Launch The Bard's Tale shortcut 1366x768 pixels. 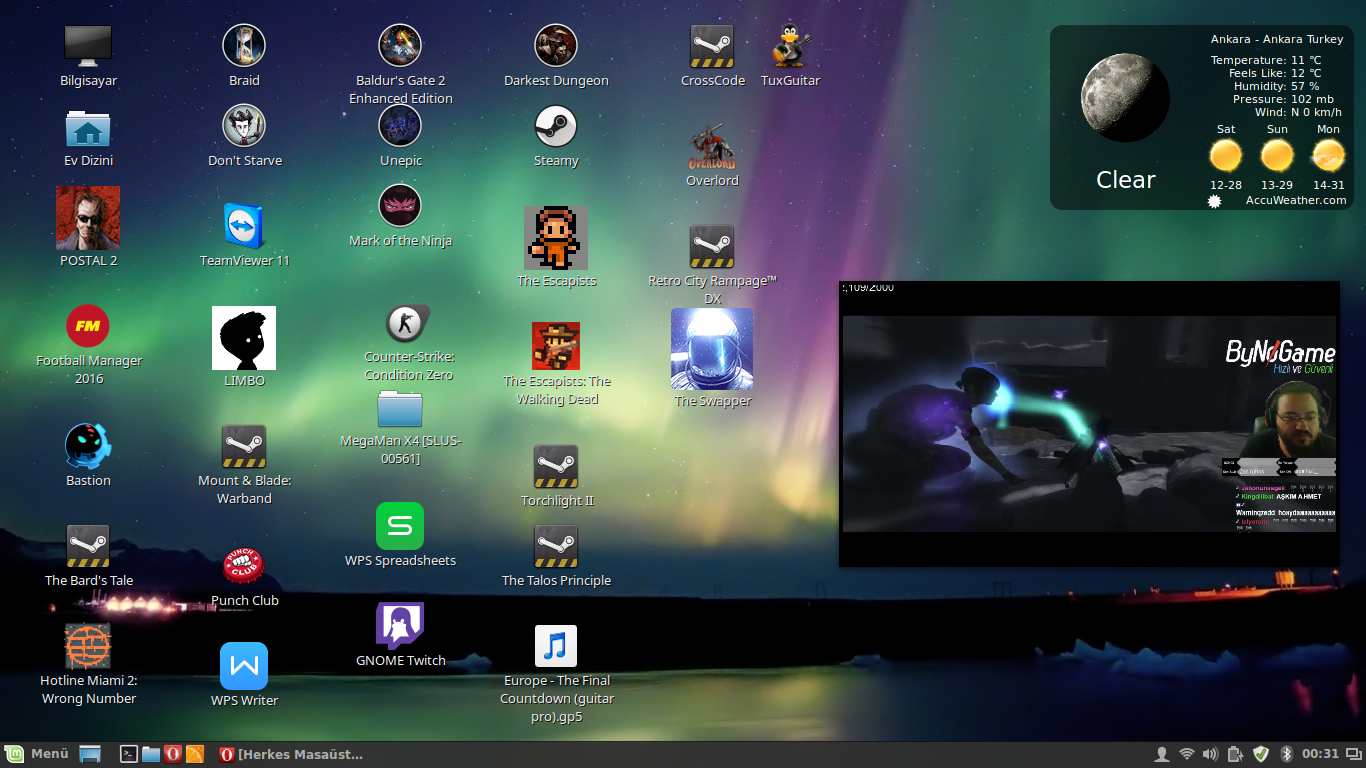88,546
